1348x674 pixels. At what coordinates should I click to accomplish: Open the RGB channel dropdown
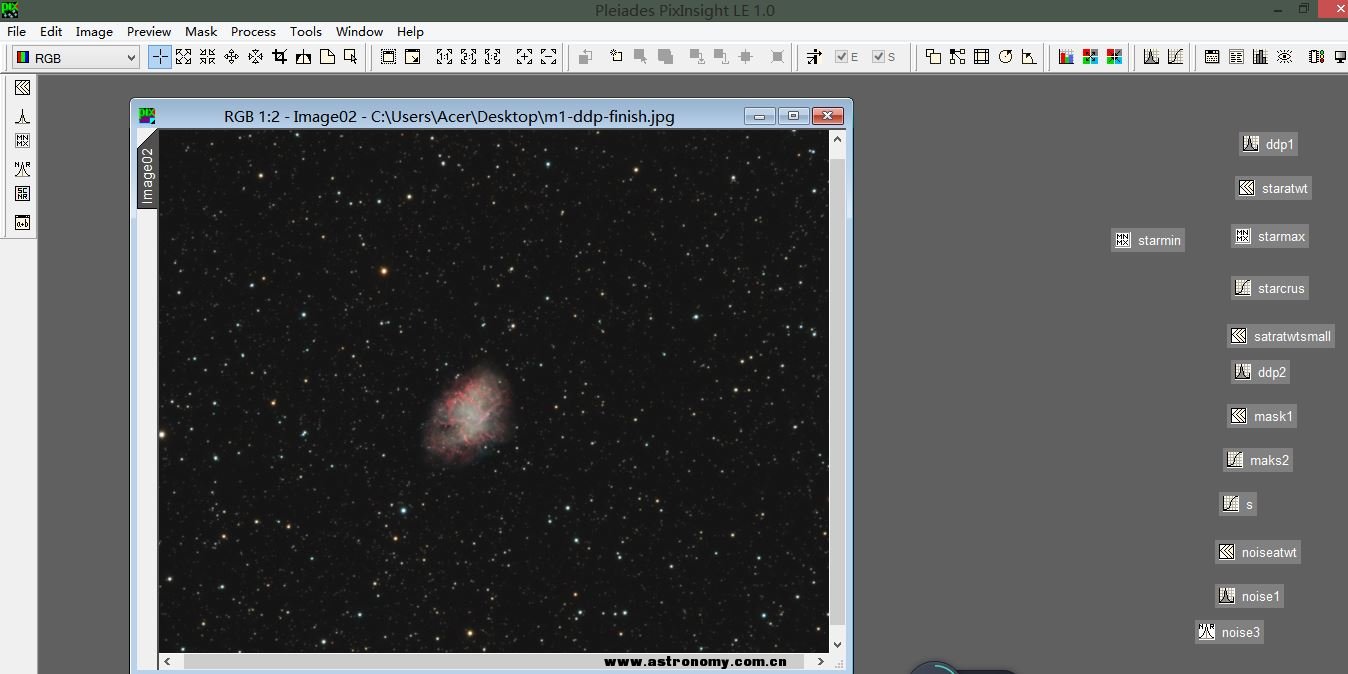(75, 58)
